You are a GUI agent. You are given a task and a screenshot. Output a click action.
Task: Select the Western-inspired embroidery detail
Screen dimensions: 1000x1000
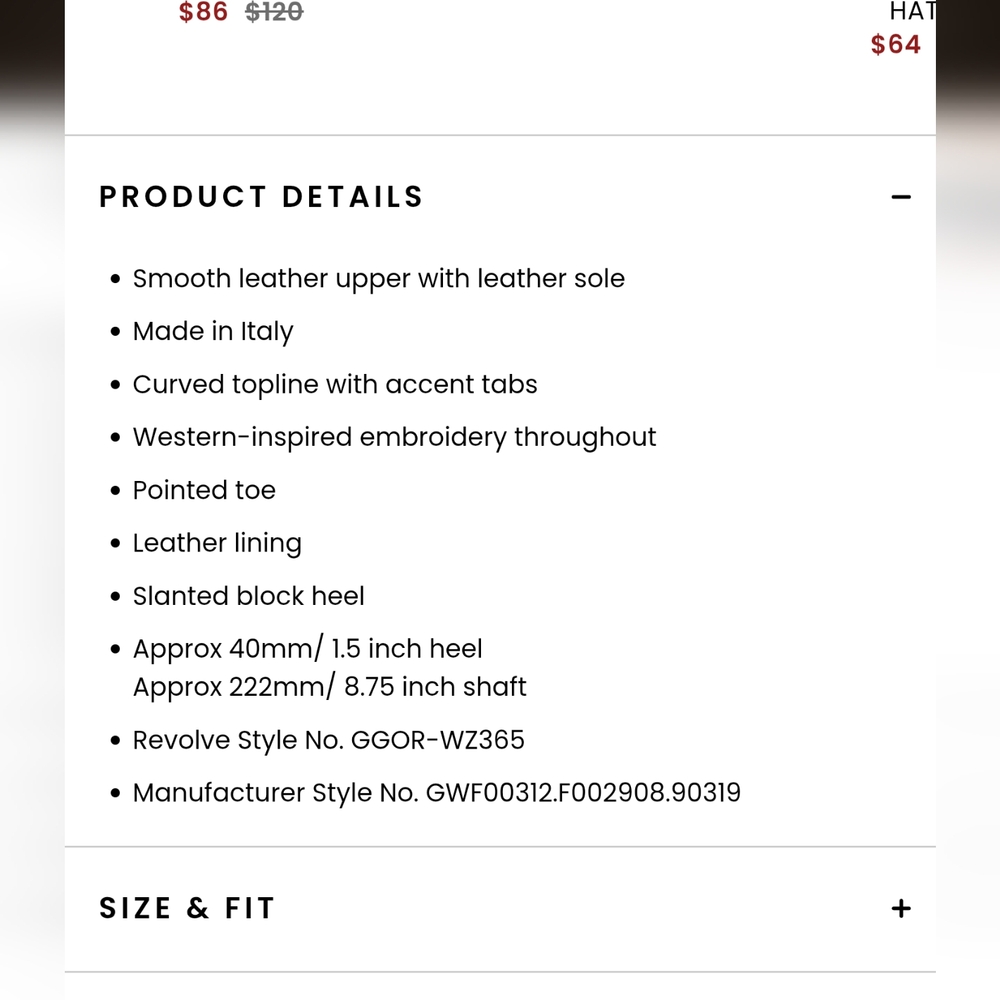pyautogui.click(x=394, y=437)
